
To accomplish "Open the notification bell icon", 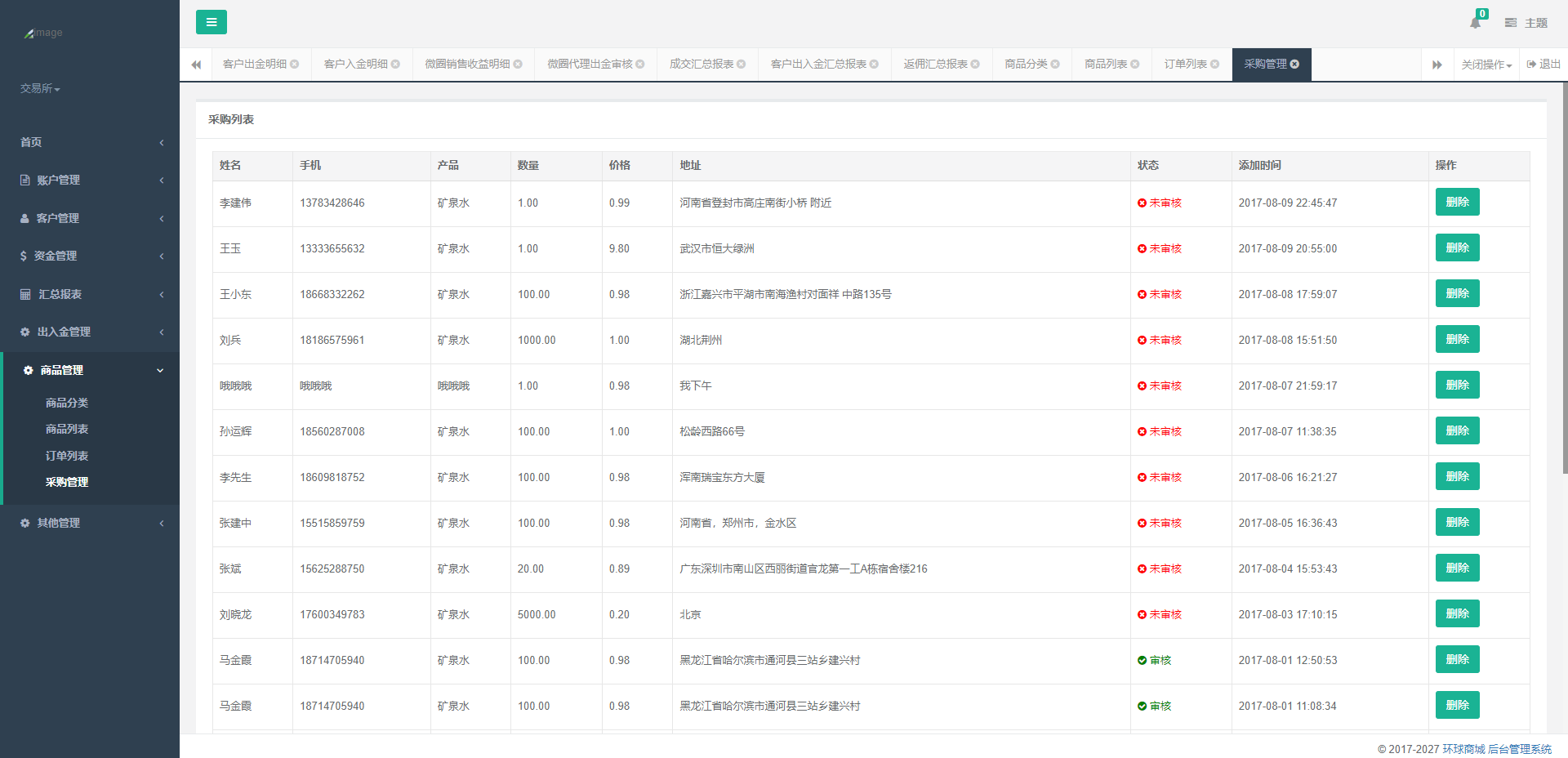I will tap(1475, 23).
